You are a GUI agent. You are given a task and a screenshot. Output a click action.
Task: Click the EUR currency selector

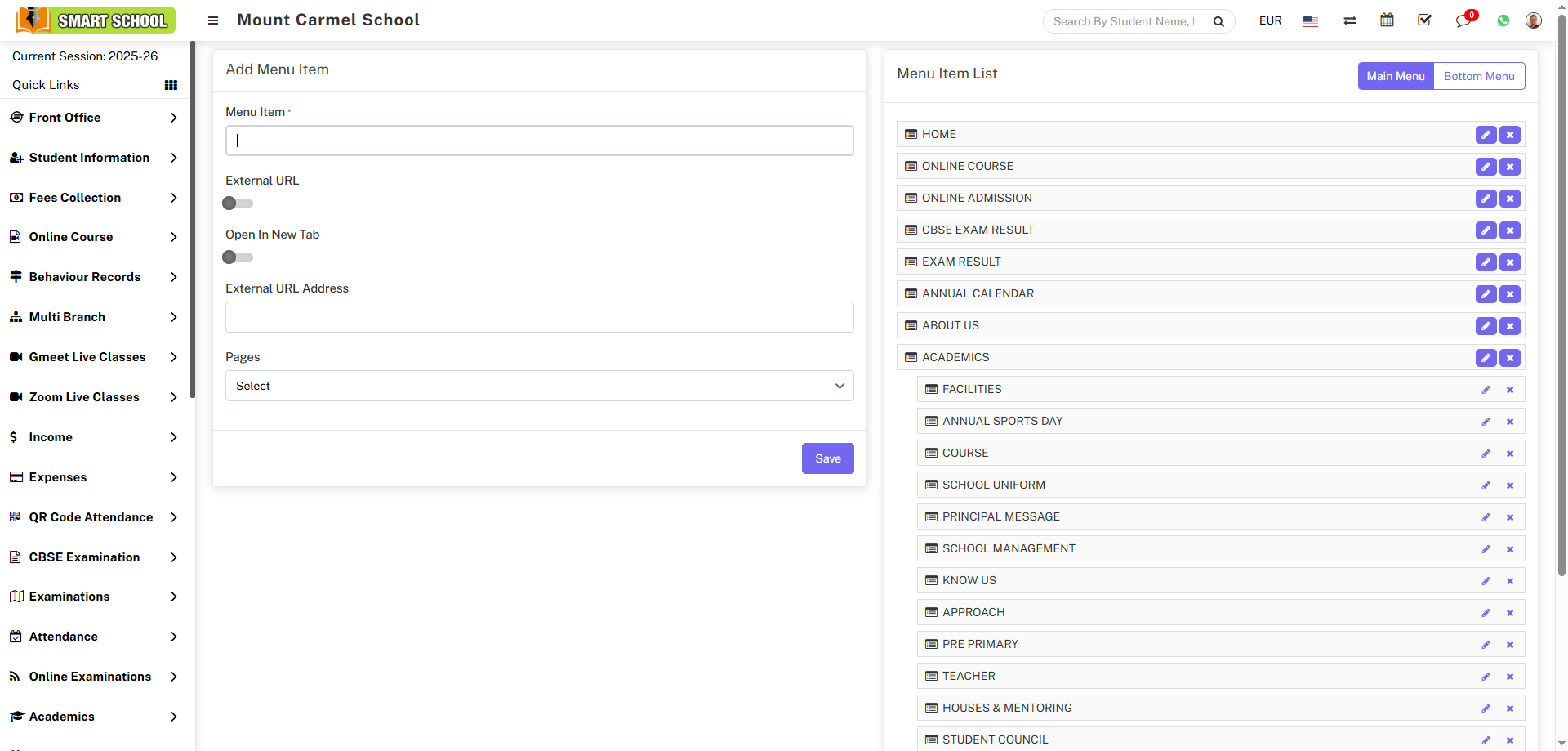pyautogui.click(x=1270, y=20)
